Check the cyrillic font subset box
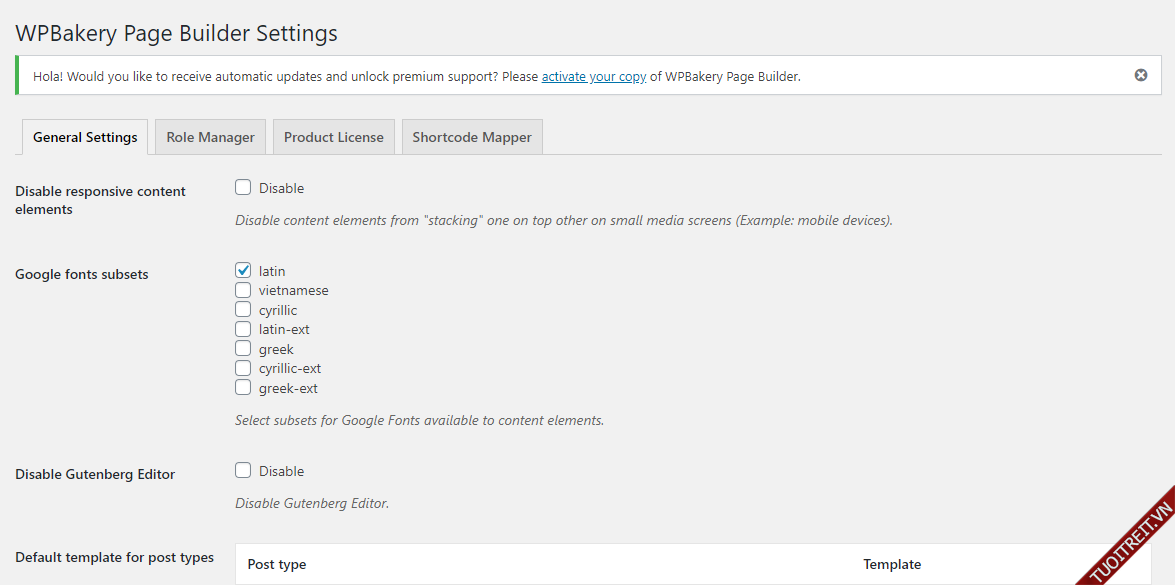1175x585 pixels. point(243,309)
